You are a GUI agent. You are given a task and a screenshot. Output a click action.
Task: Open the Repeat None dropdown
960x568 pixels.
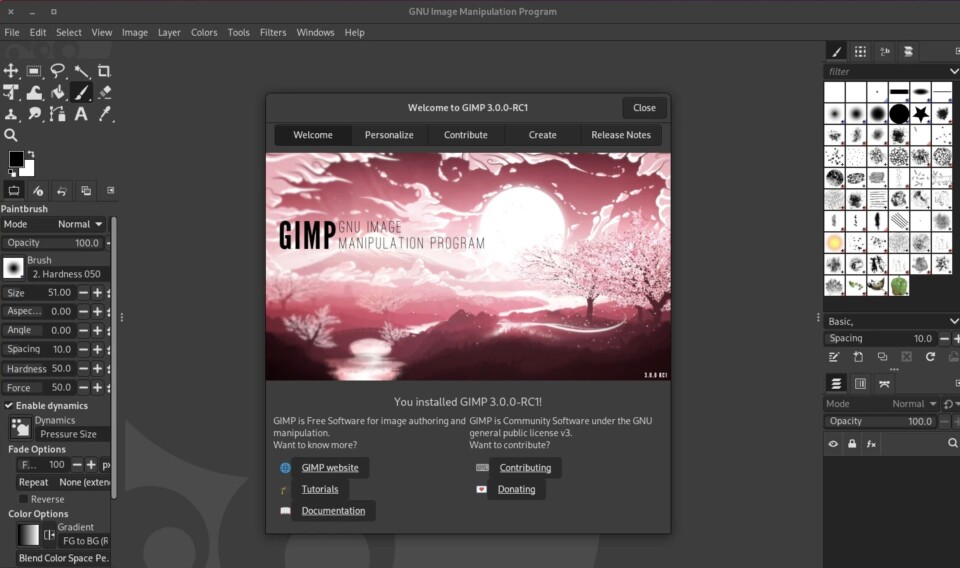(83, 482)
